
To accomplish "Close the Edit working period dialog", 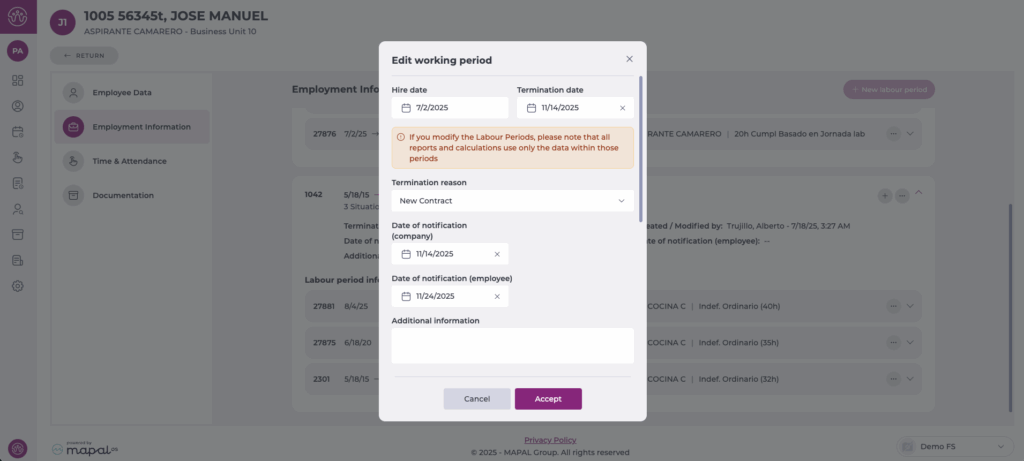I will pyautogui.click(x=629, y=60).
